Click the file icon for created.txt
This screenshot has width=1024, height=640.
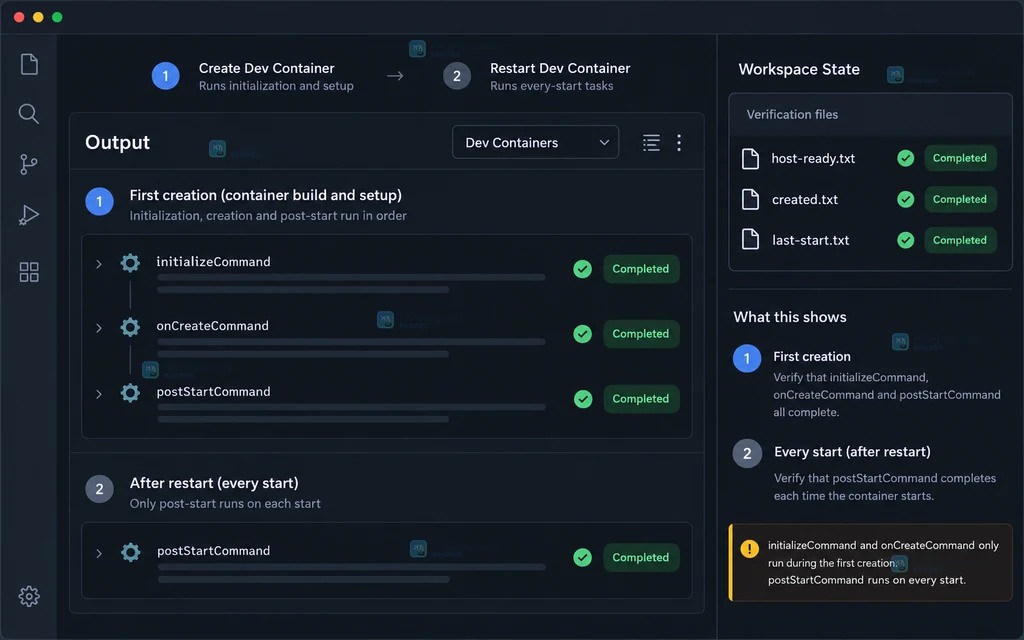[x=750, y=199]
